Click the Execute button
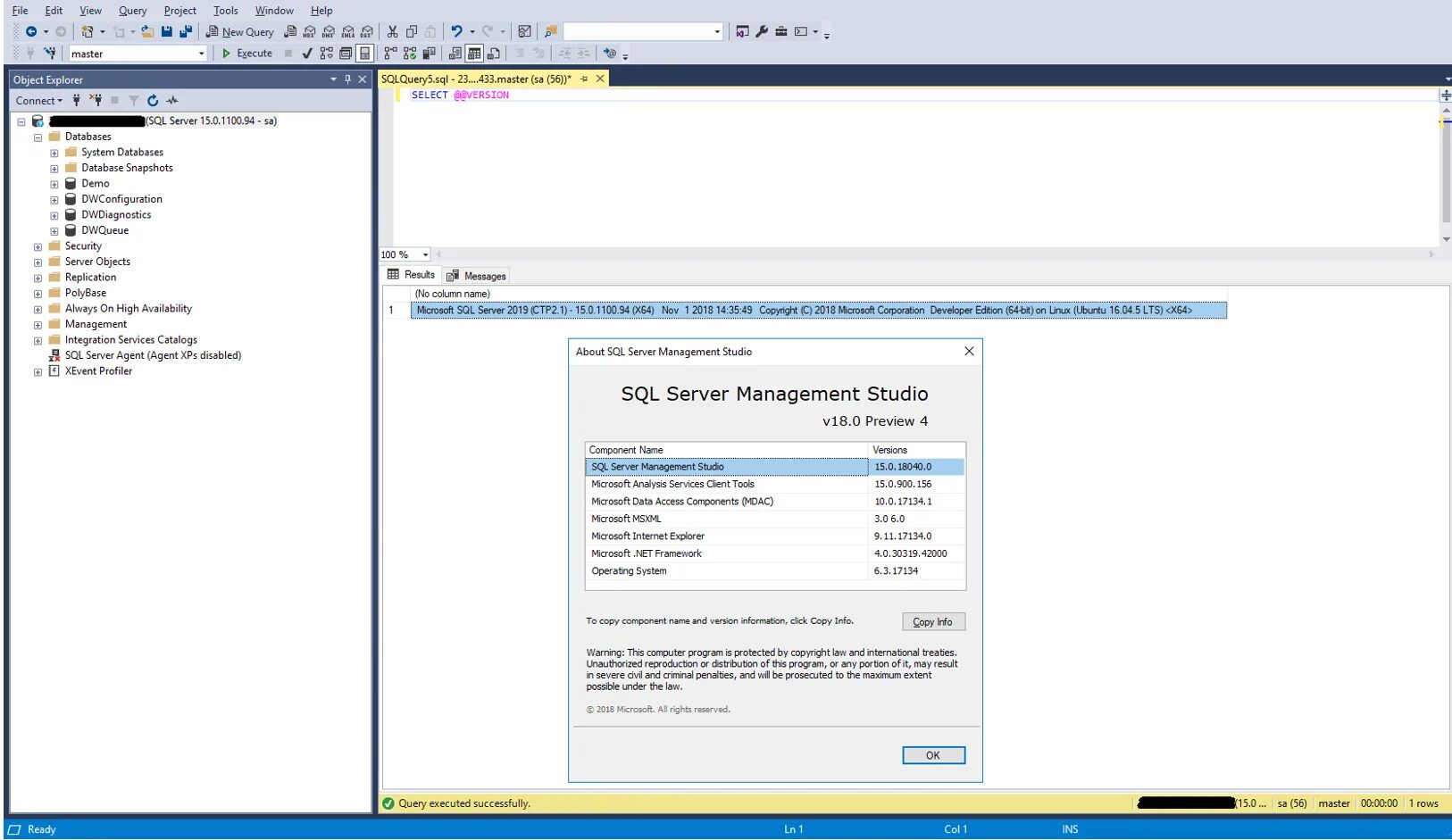The image size is (1452, 840). [247, 54]
